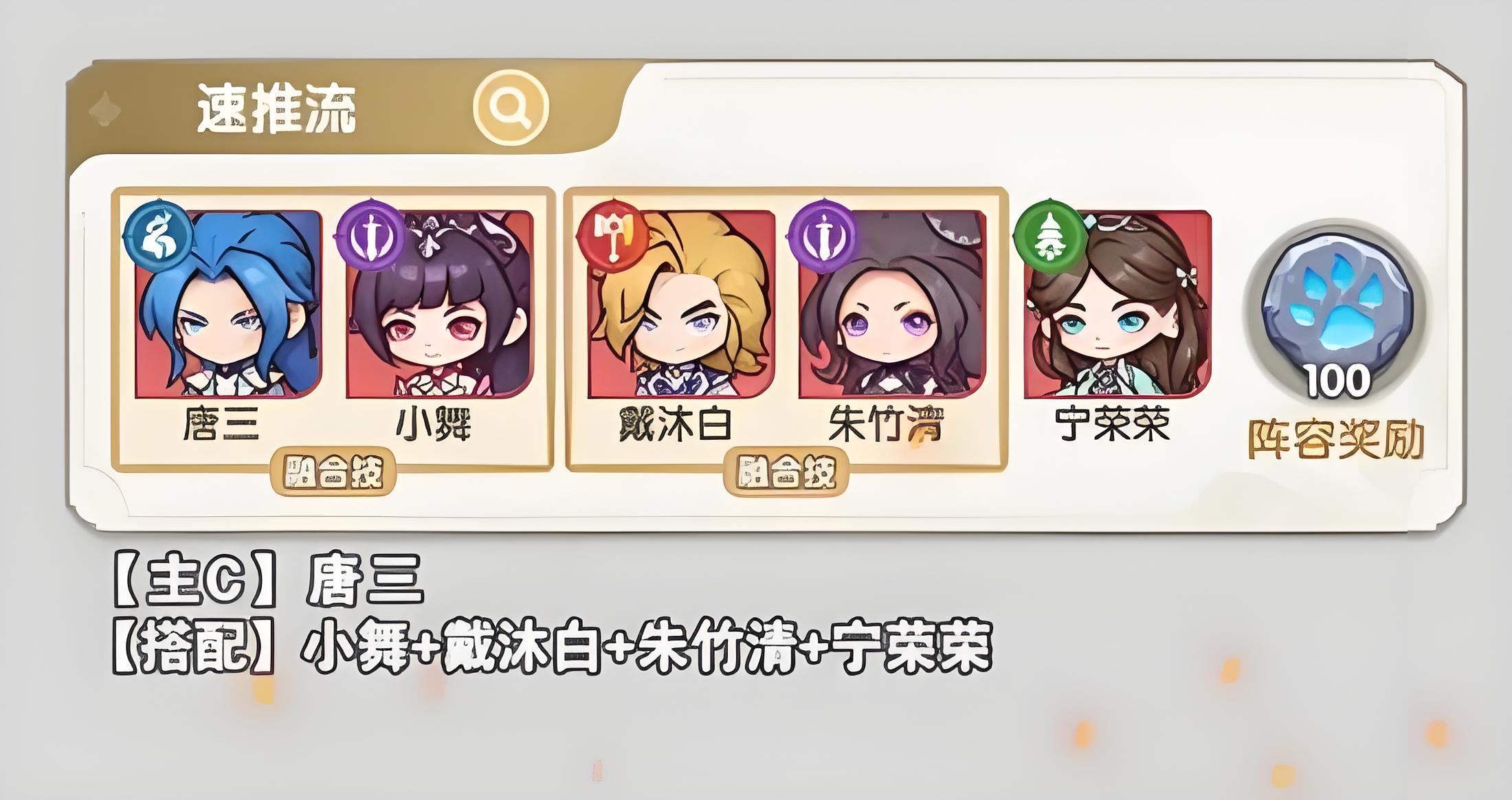Select 小舞 hero portrait

tap(440, 304)
